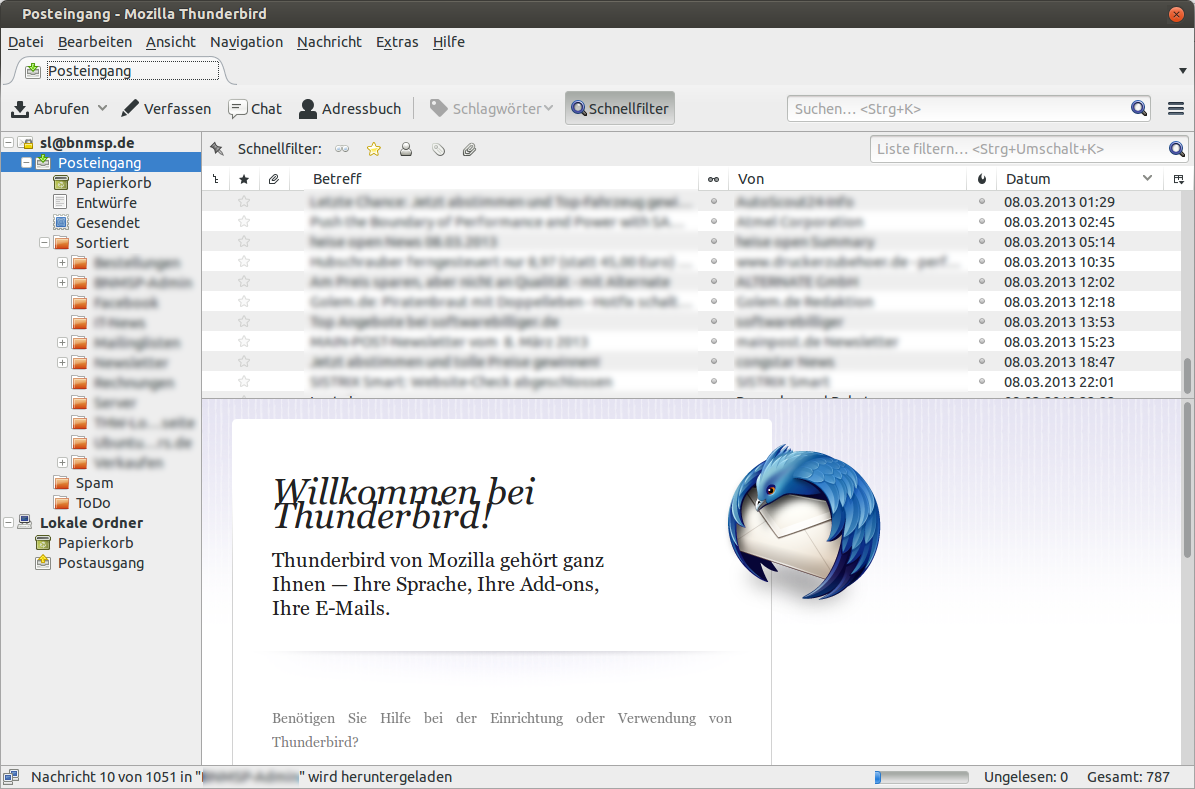Click the Thunderbird logo image
The height and width of the screenshot is (789, 1195).
(x=804, y=521)
